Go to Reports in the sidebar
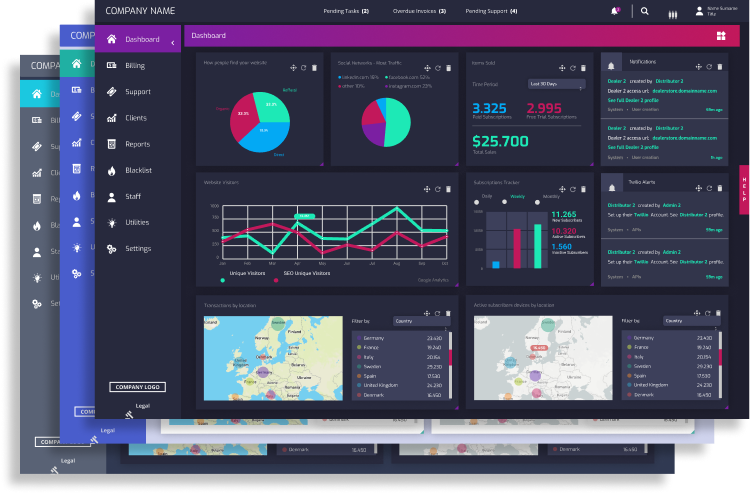Viewport: 750px width, 495px height. 137,144
